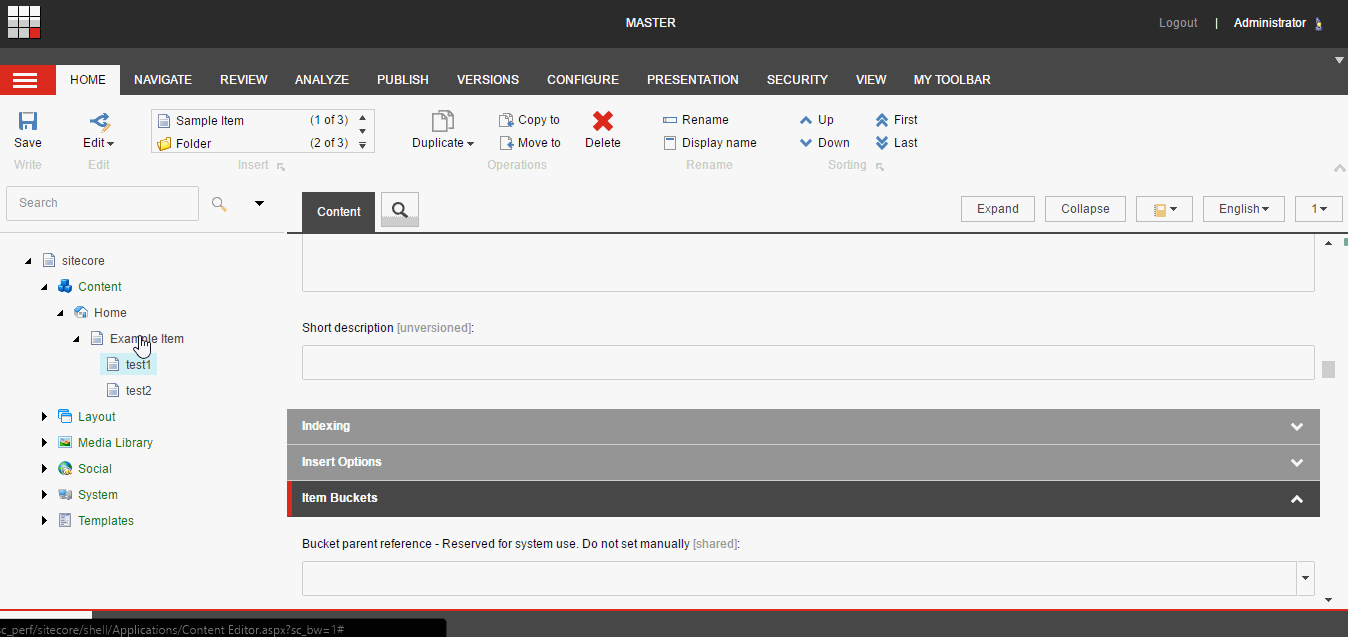Expand the Templates tree node

[44, 520]
